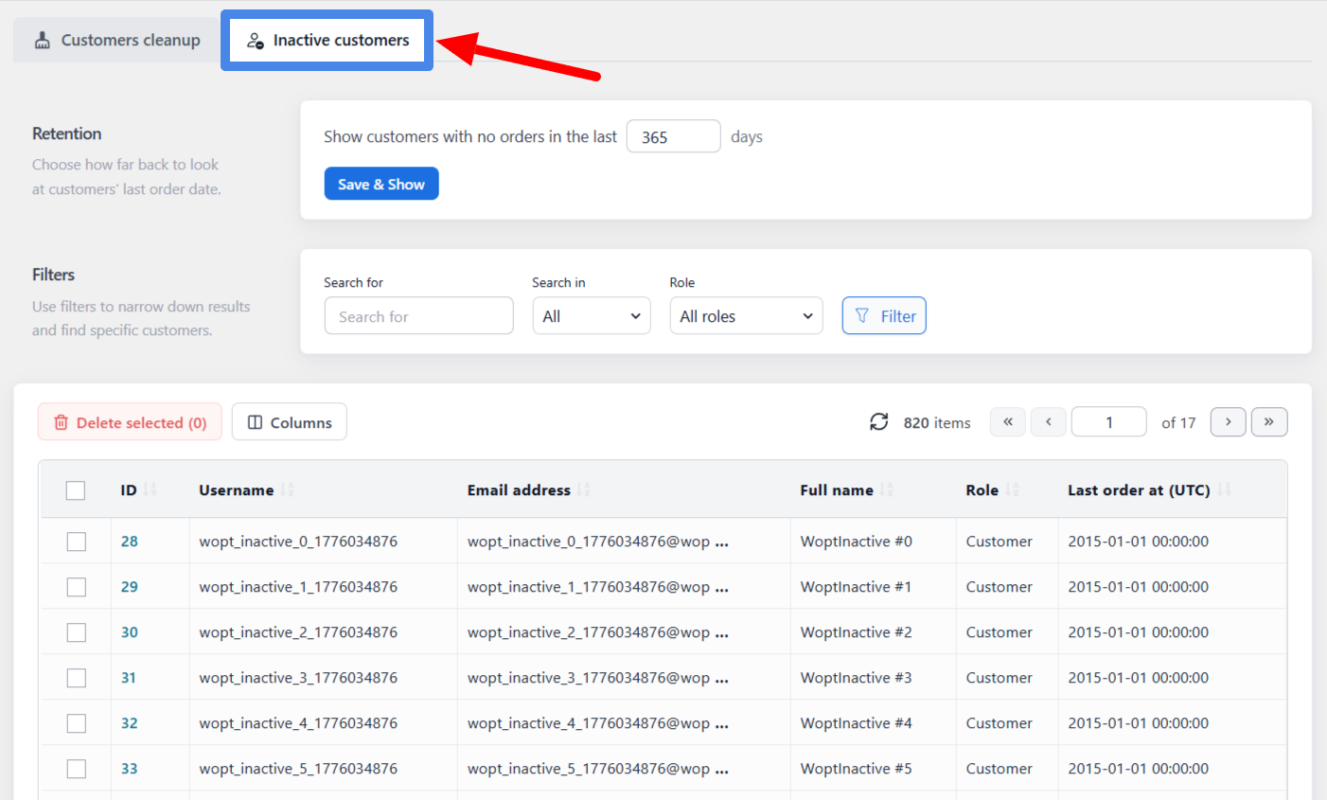1327x800 pixels.
Task: Check the box for customer ID 29
Action: [76, 587]
